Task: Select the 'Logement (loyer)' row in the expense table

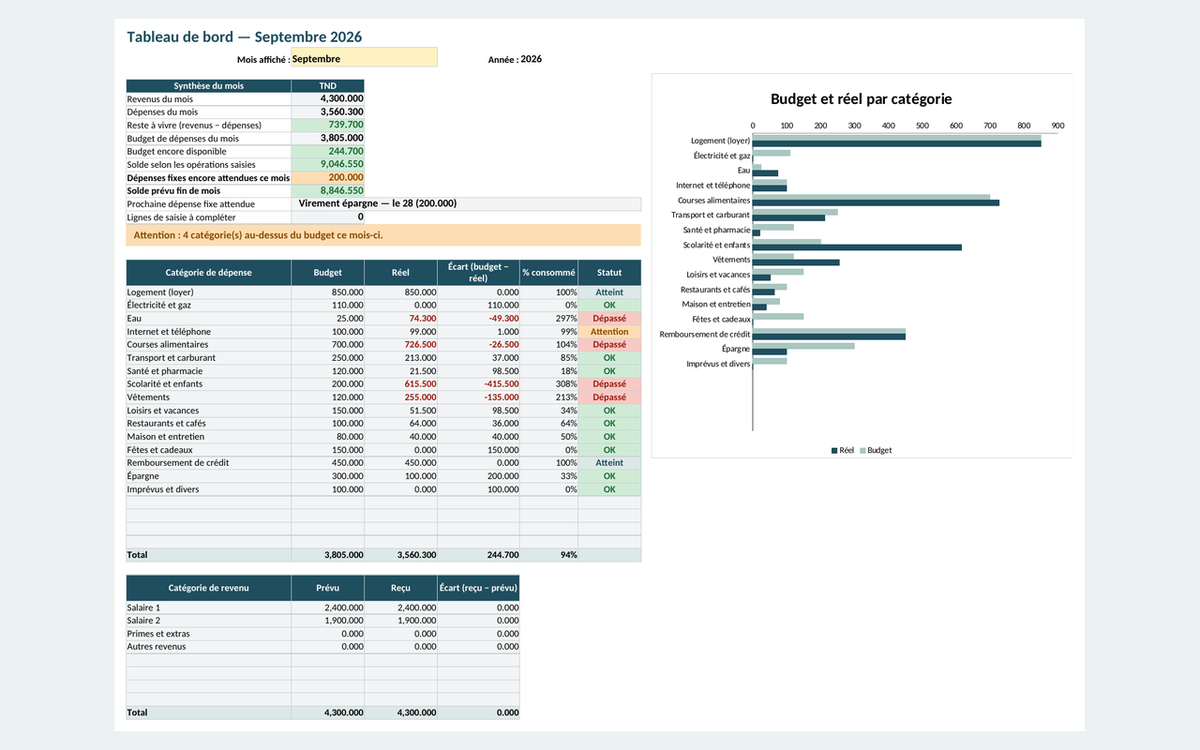Action: [x=383, y=292]
